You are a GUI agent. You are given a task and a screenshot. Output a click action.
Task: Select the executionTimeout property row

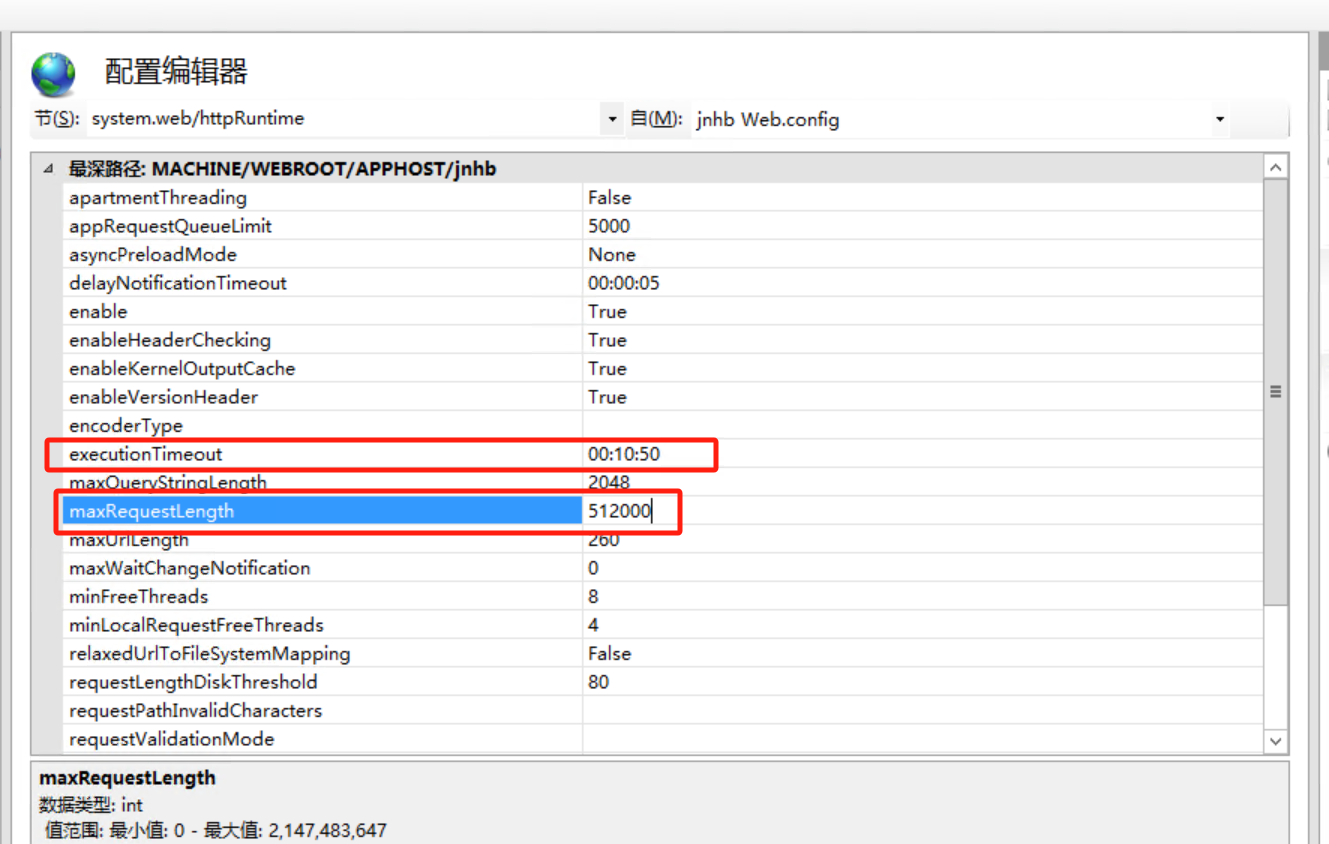[146, 454]
